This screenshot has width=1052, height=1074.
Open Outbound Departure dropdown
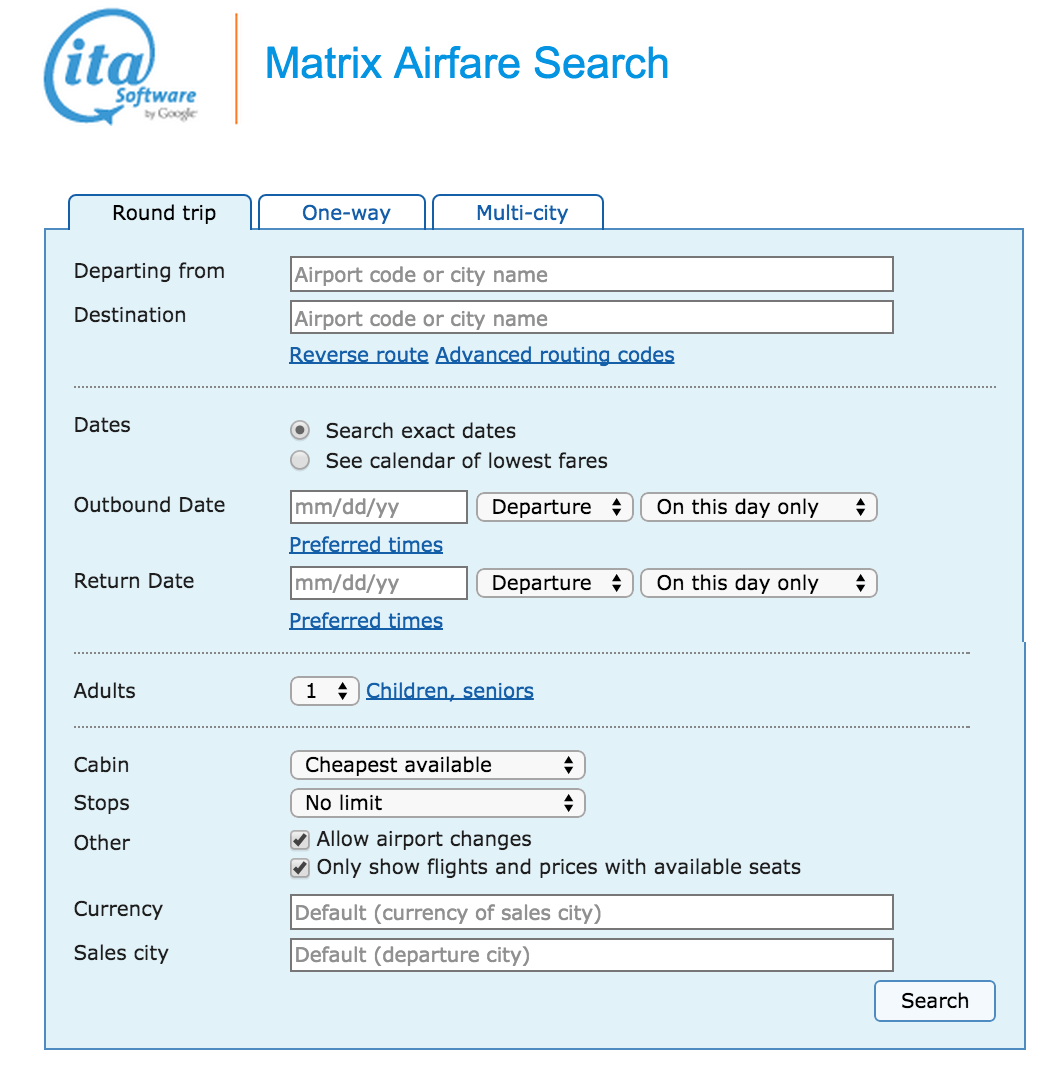tap(555, 507)
